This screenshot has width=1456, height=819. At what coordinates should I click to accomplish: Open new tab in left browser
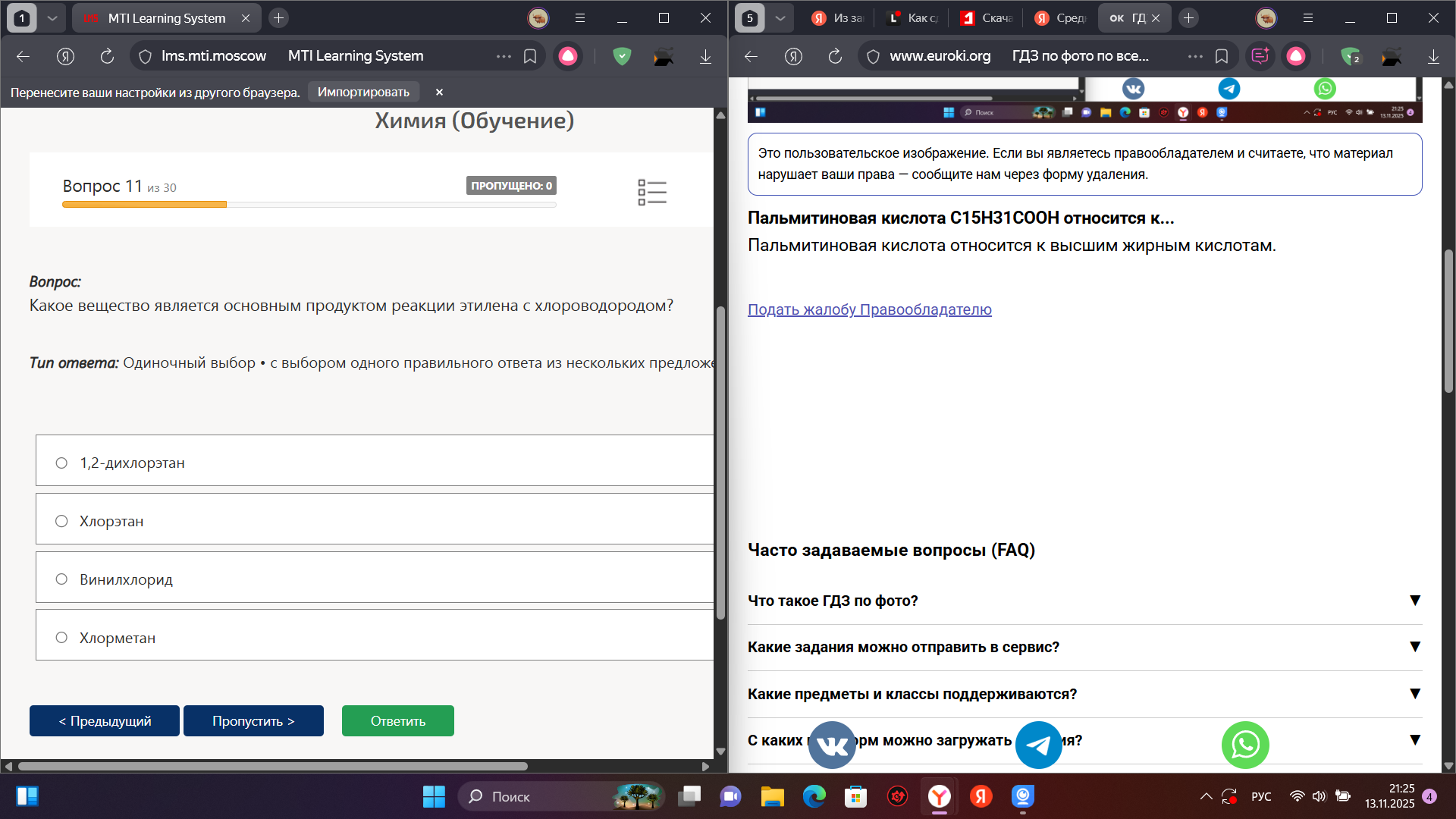tap(278, 18)
